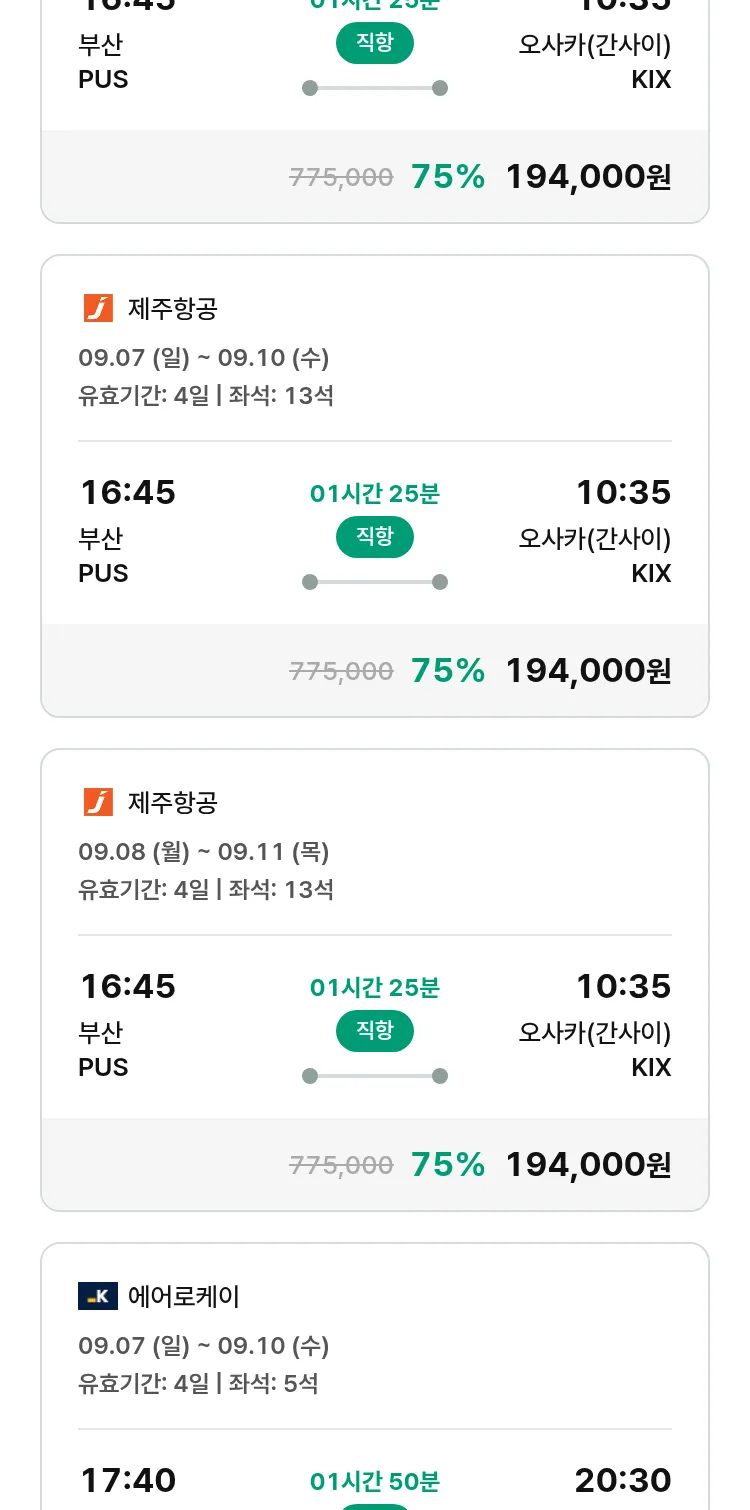
Task: Click the 75% discount on the 09.07 Jeju Air flight
Action: (x=447, y=671)
